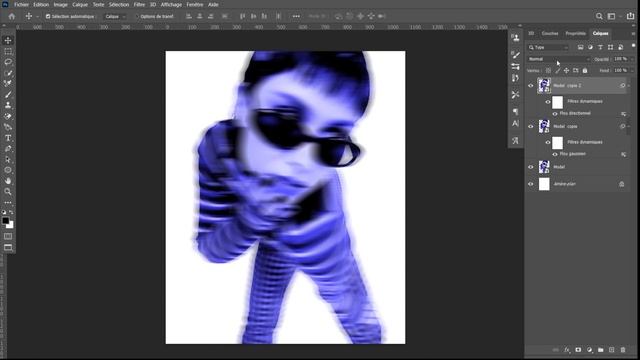Click the share document icon
Viewport: 640px width, 360px height.
631,16
